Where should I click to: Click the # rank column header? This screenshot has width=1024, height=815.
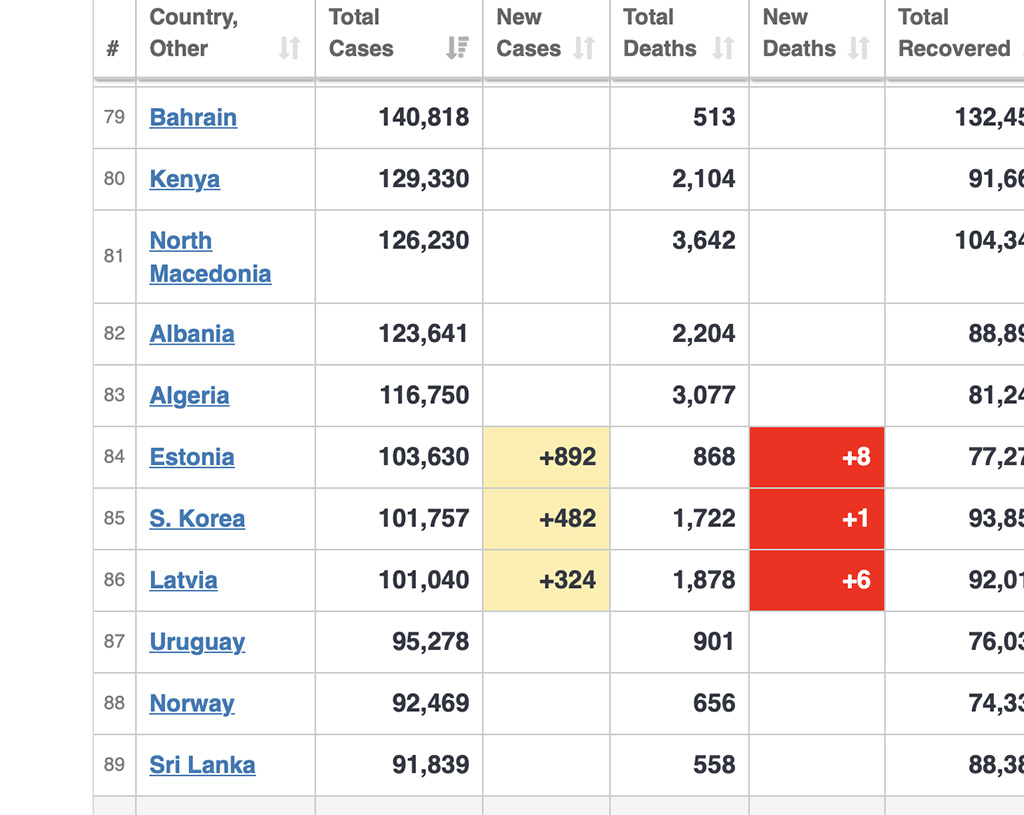[113, 48]
